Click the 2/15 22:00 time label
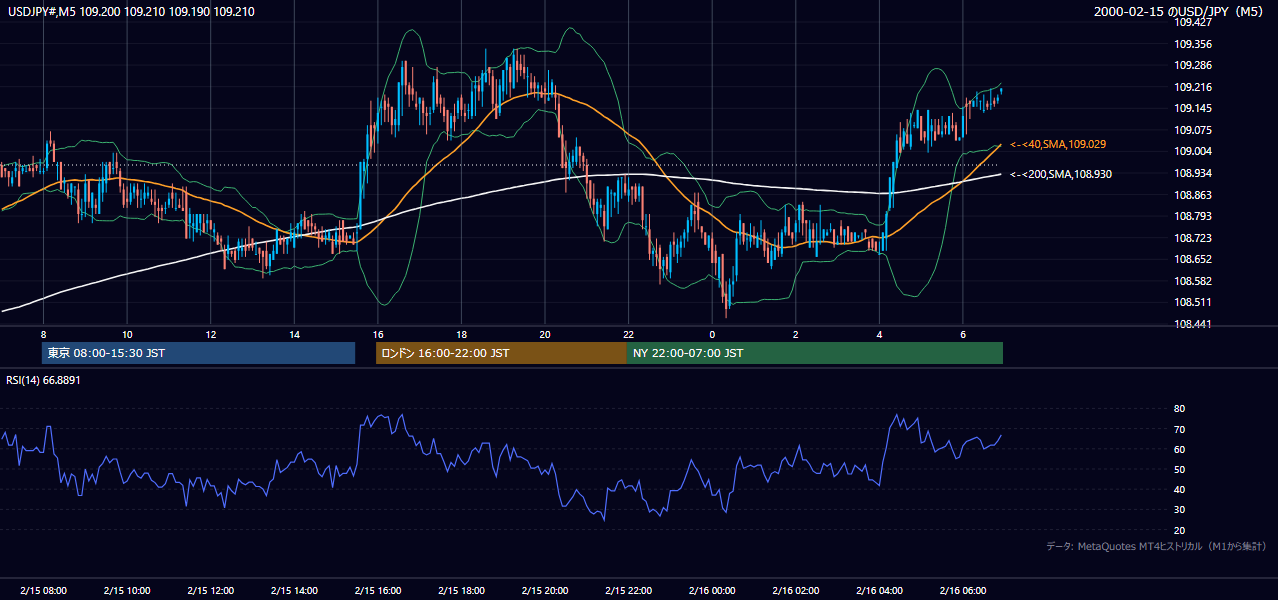This screenshot has height=600, width=1278. point(628,591)
